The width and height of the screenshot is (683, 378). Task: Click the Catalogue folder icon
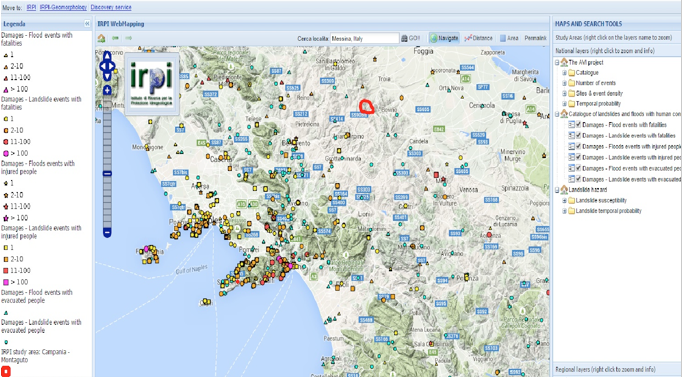(x=571, y=73)
